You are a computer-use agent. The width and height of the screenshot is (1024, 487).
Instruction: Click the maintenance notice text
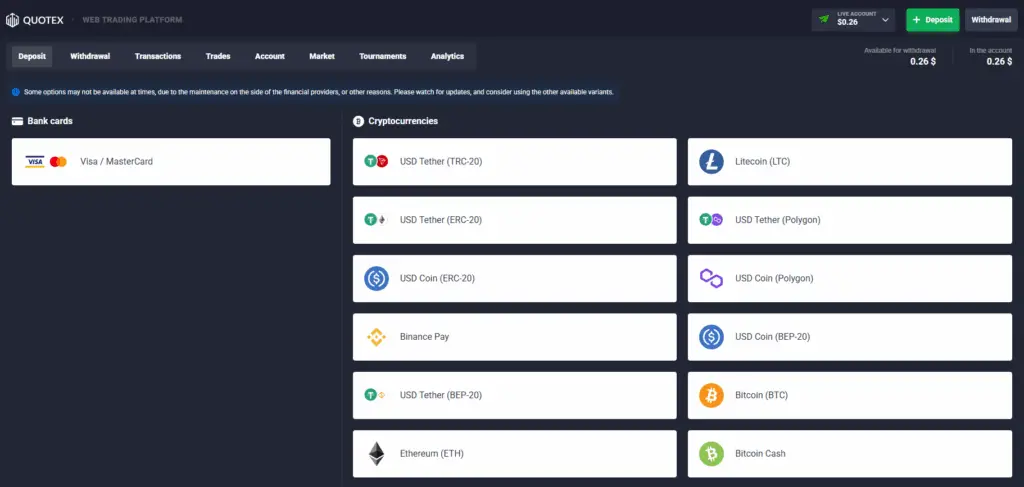(319, 92)
